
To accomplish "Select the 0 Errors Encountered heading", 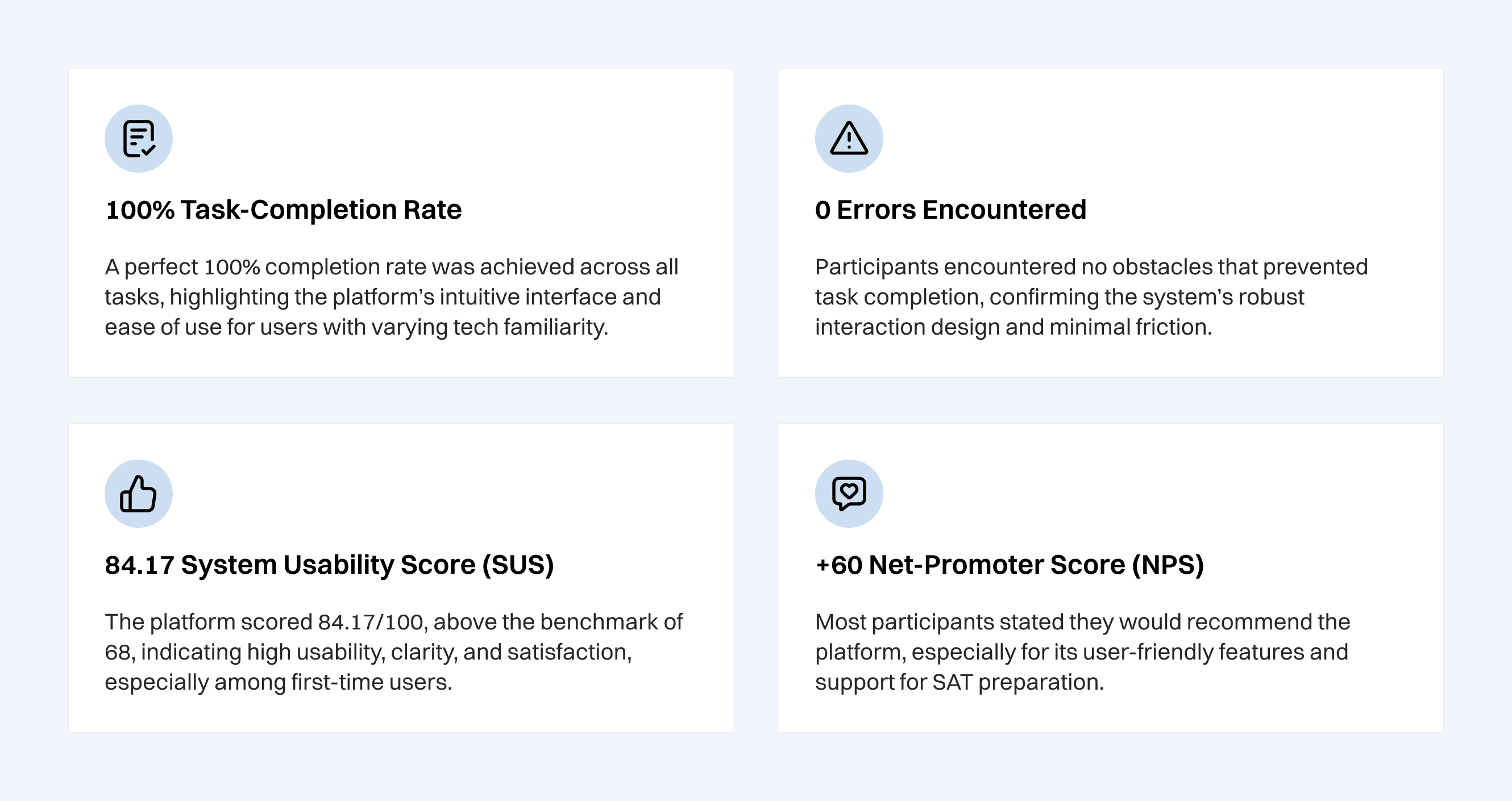I will [950, 210].
